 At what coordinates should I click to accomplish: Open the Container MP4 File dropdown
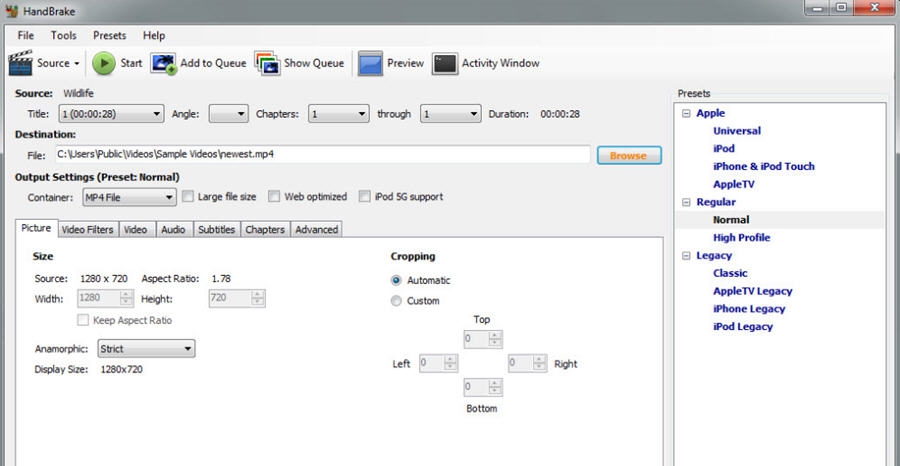click(129, 197)
